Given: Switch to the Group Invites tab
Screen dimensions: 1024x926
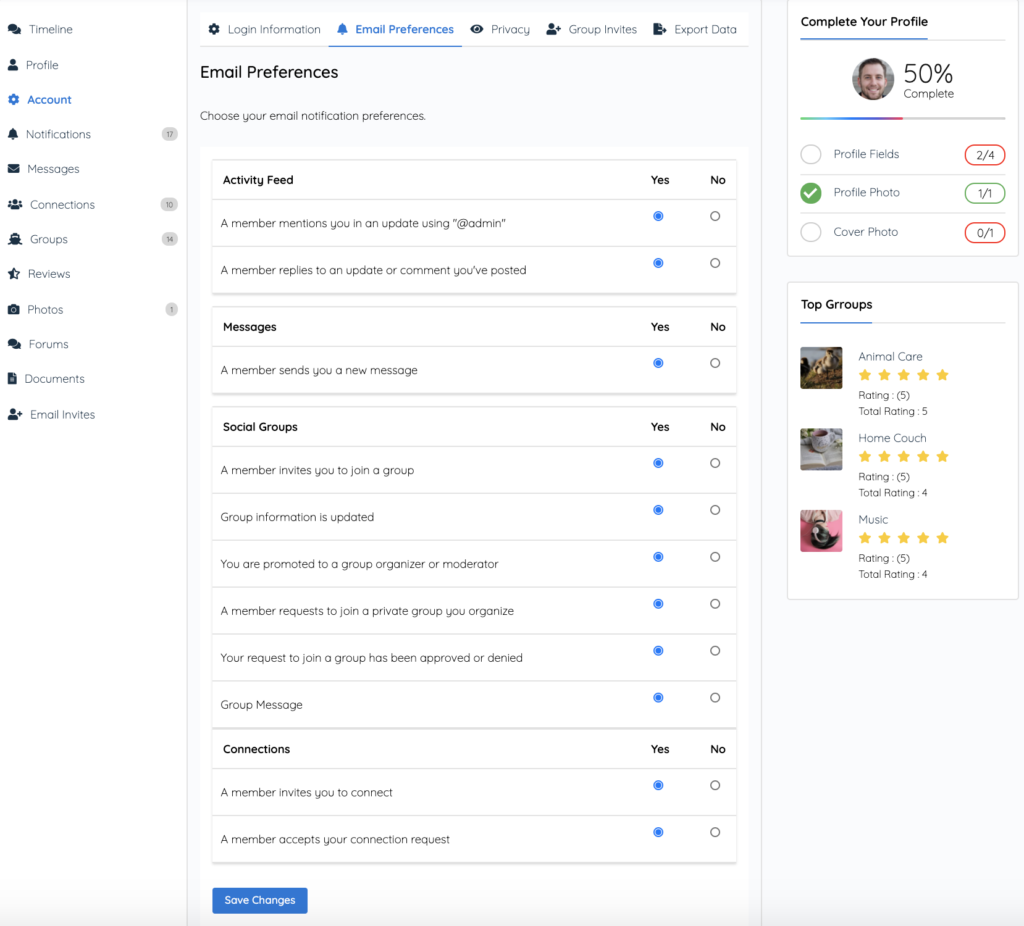Looking at the screenshot, I should click(x=592, y=29).
